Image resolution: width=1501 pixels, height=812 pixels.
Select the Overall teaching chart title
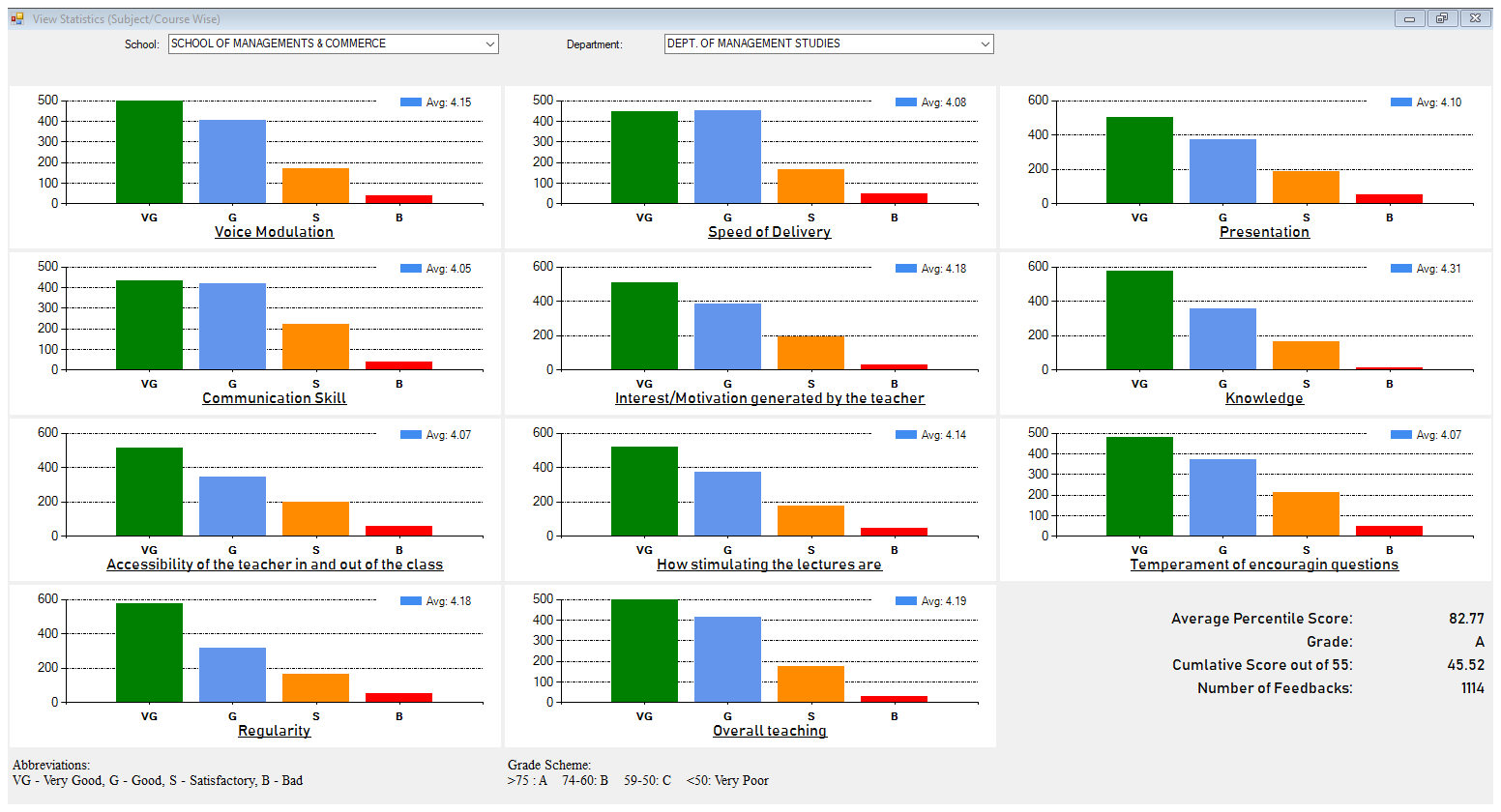pos(769,731)
